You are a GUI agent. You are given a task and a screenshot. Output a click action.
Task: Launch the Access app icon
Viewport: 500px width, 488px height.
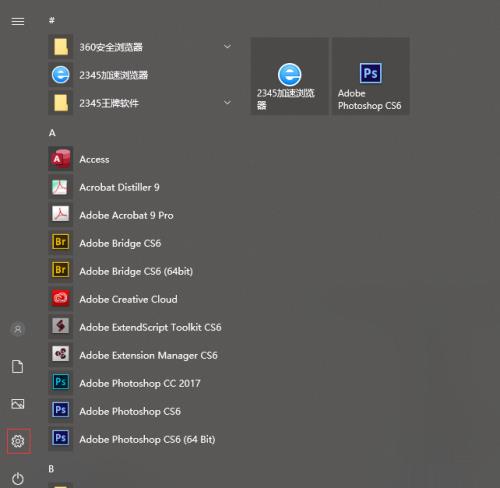tap(61, 159)
